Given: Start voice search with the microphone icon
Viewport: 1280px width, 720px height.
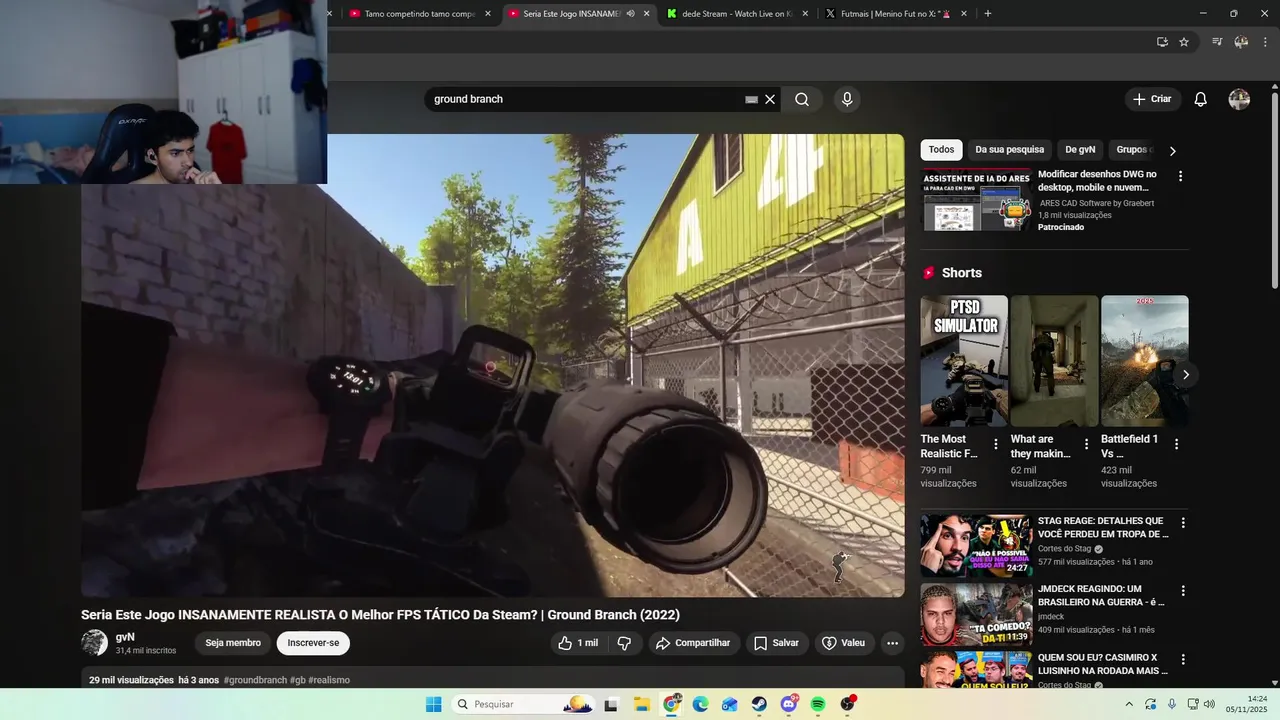Looking at the screenshot, I should [847, 99].
